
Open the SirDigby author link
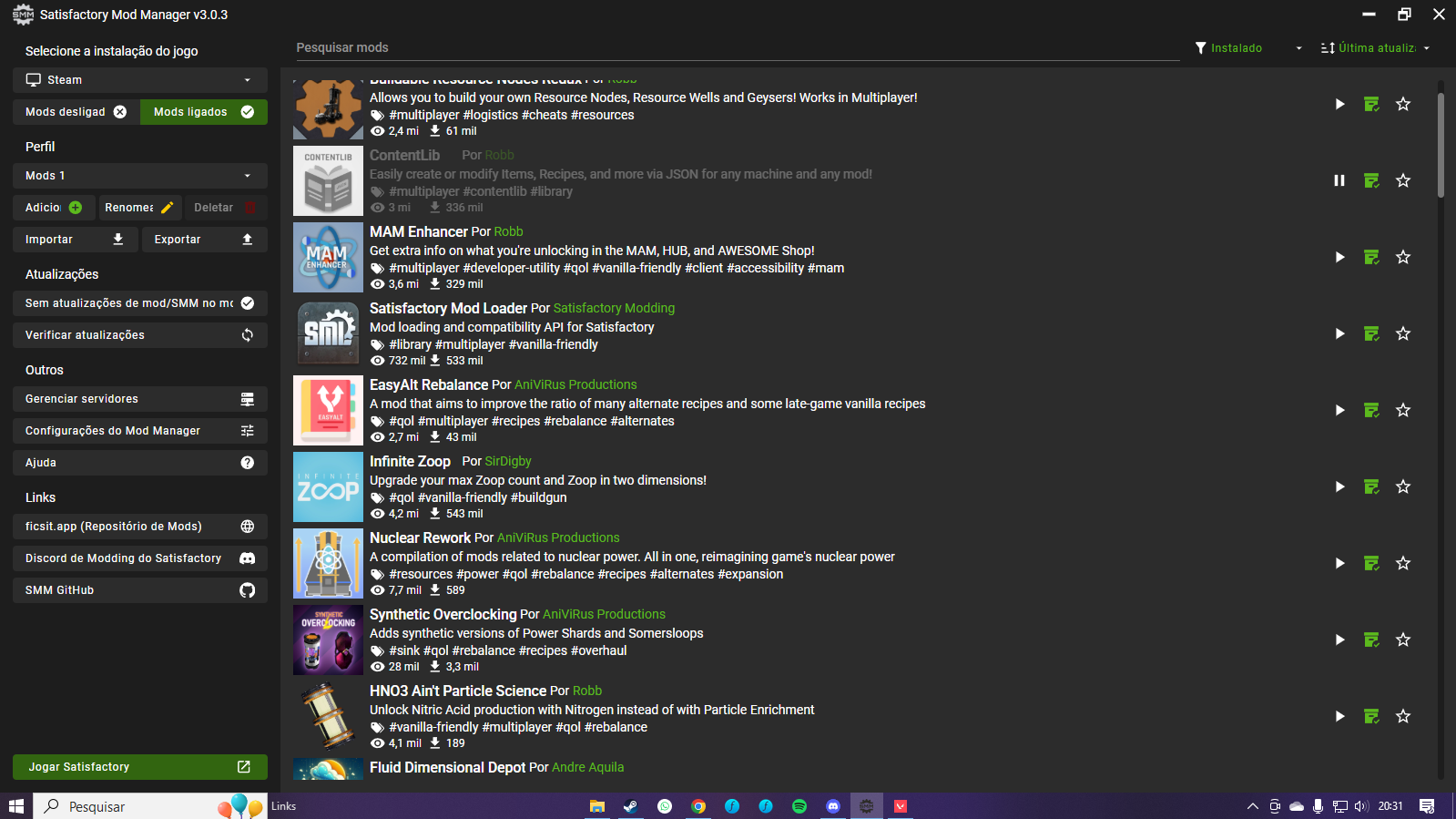coord(508,461)
